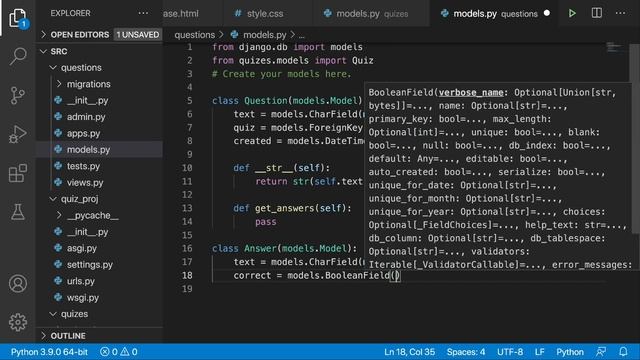The image size is (640, 360).
Task: Switch to models.py quizes tab
Action: [x=371, y=13]
